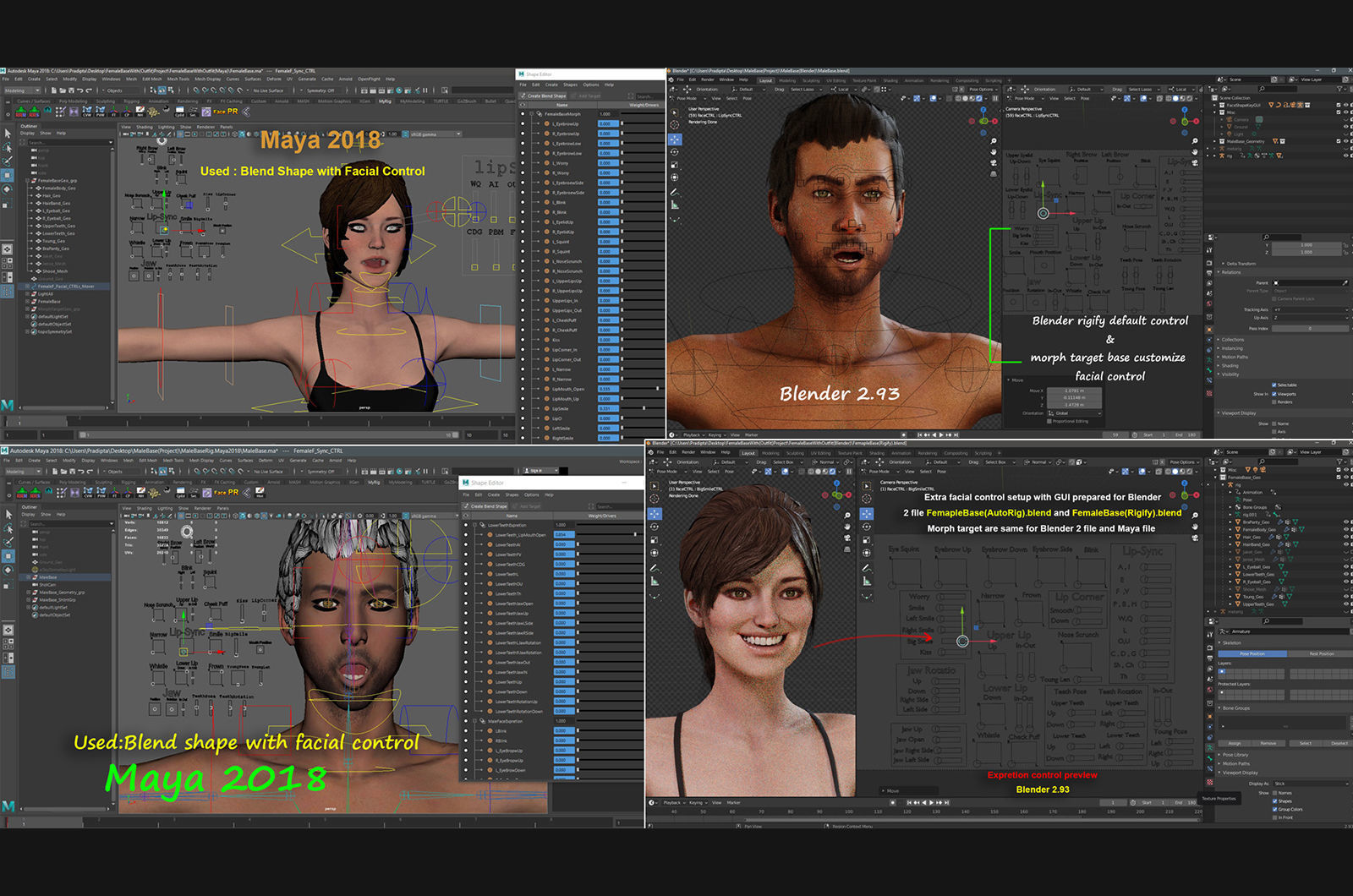The image size is (1353, 896).
Task: Expand the Collections panel in MaleBase Blender properties
Action: (1233, 340)
